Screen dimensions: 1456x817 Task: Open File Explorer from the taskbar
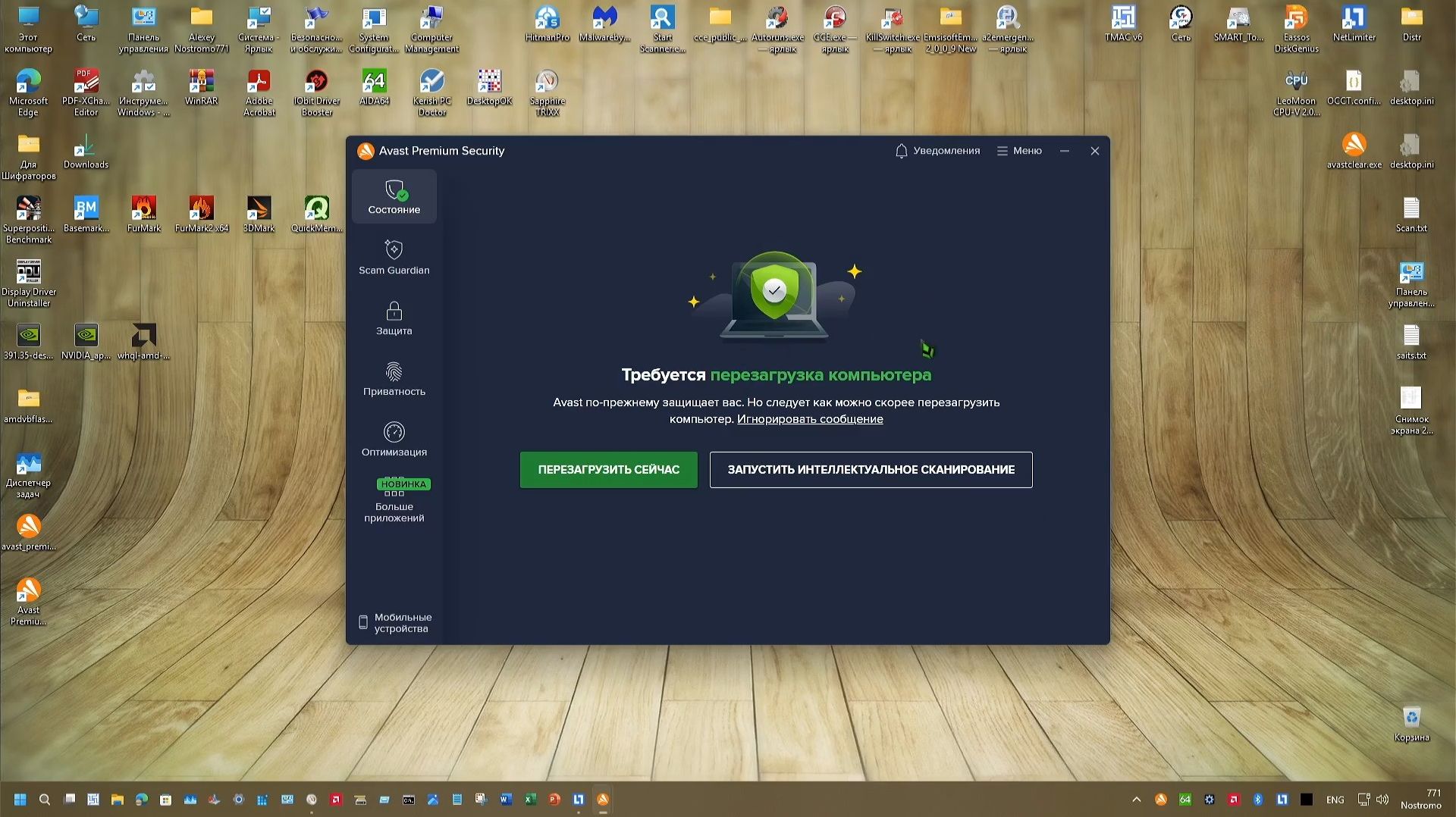coord(118,800)
